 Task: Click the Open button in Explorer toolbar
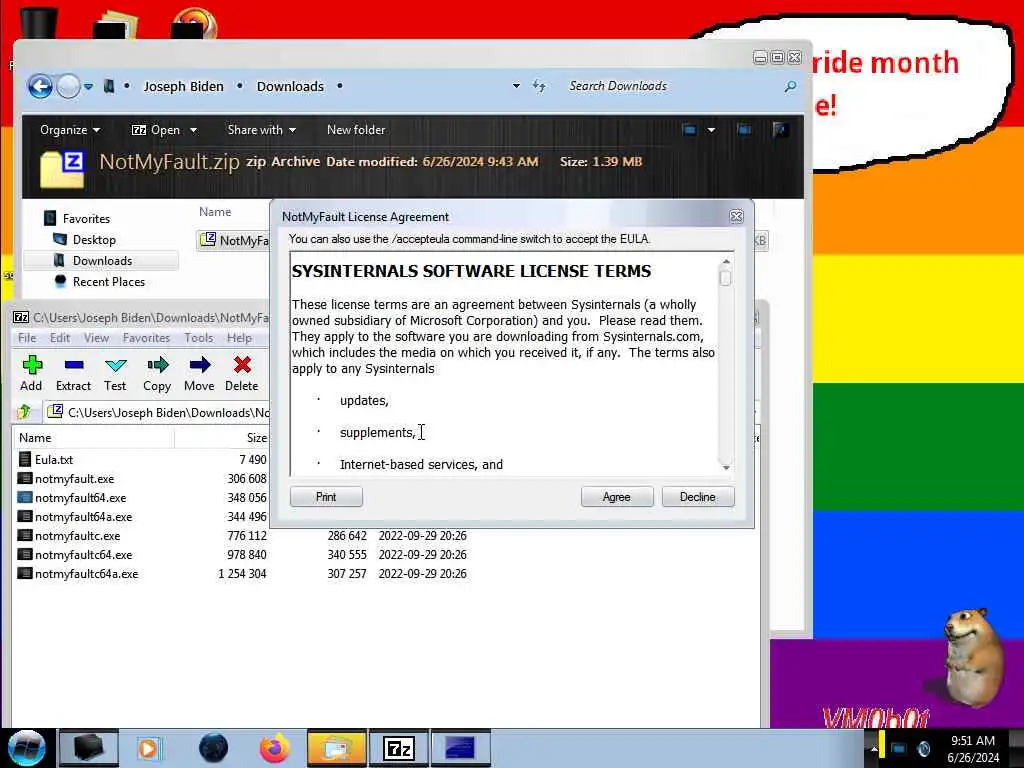(156, 130)
